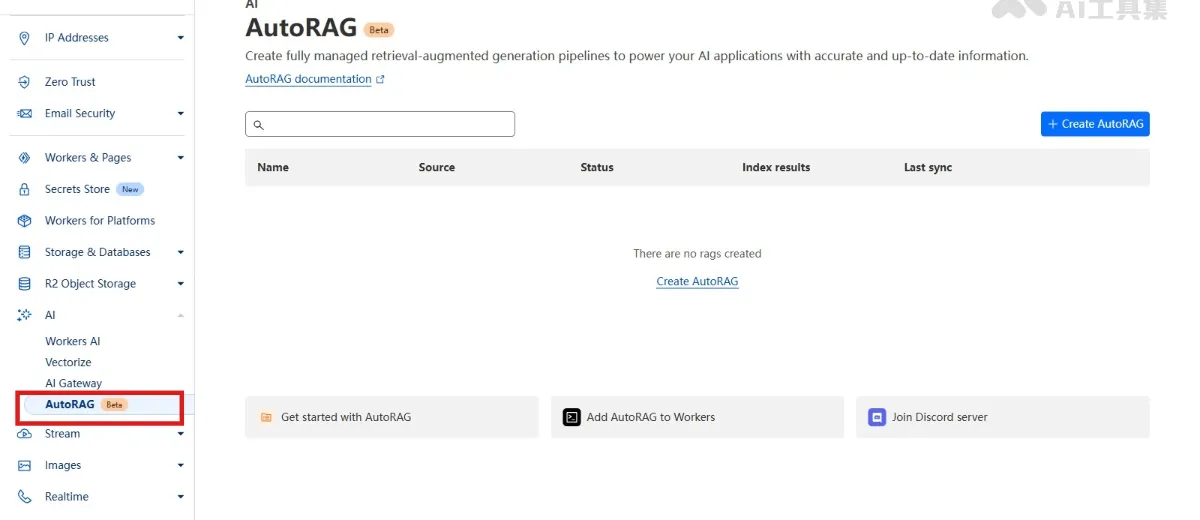The height and width of the screenshot is (520, 1200).
Task: Focus the AutoRAG search field
Action: click(x=380, y=124)
